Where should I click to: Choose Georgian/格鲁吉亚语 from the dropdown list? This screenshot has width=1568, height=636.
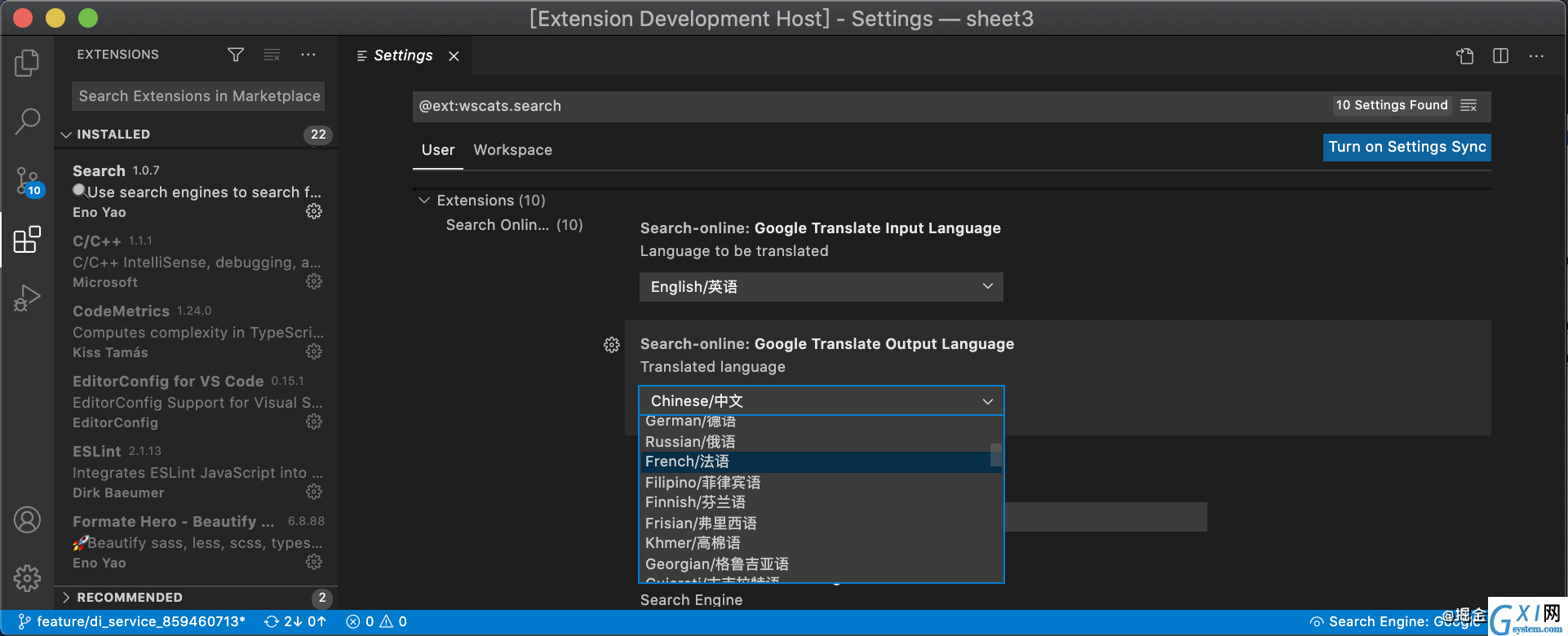click(822, 563)
